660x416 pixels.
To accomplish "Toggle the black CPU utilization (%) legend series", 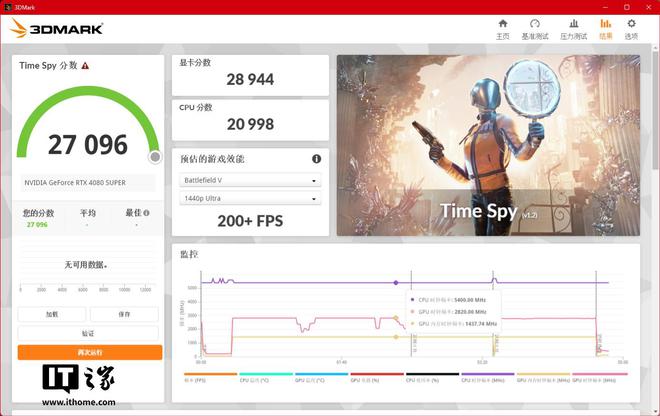I will [x=432, y=377].
